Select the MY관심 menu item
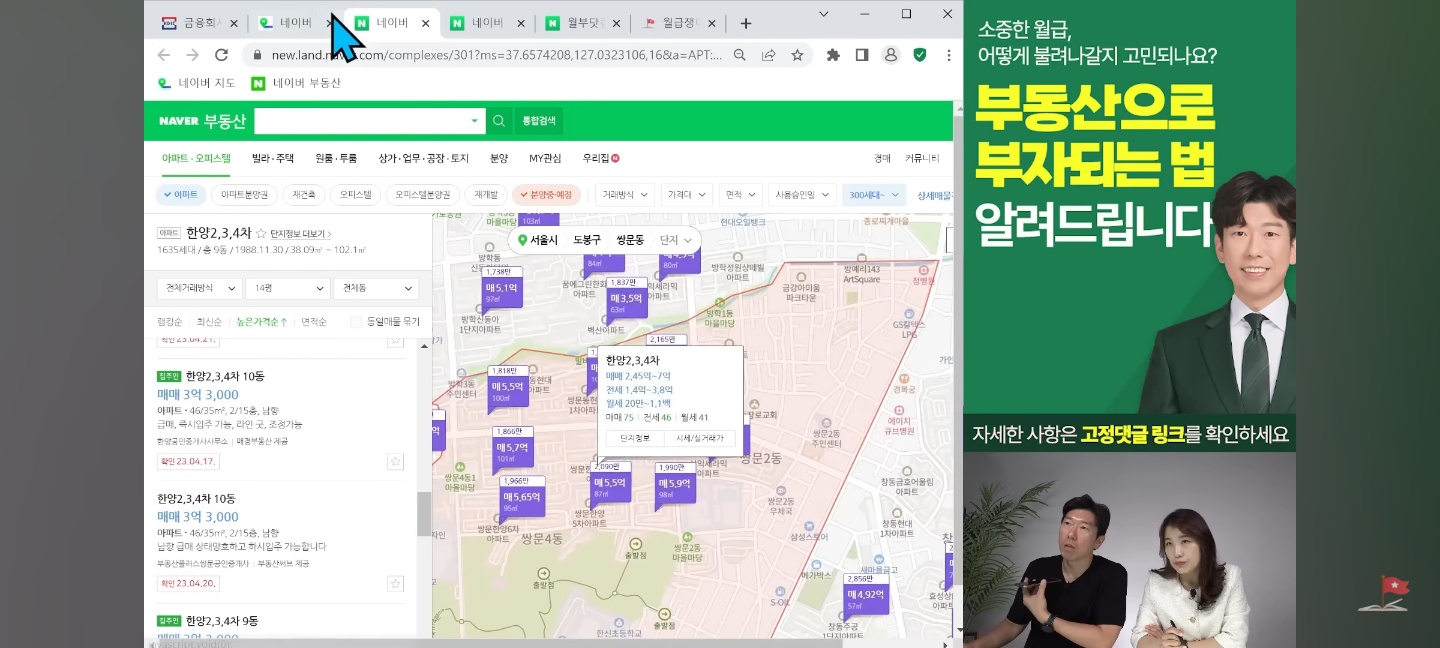The height and width of the screenshot is (648, 1440). (545, 158)
